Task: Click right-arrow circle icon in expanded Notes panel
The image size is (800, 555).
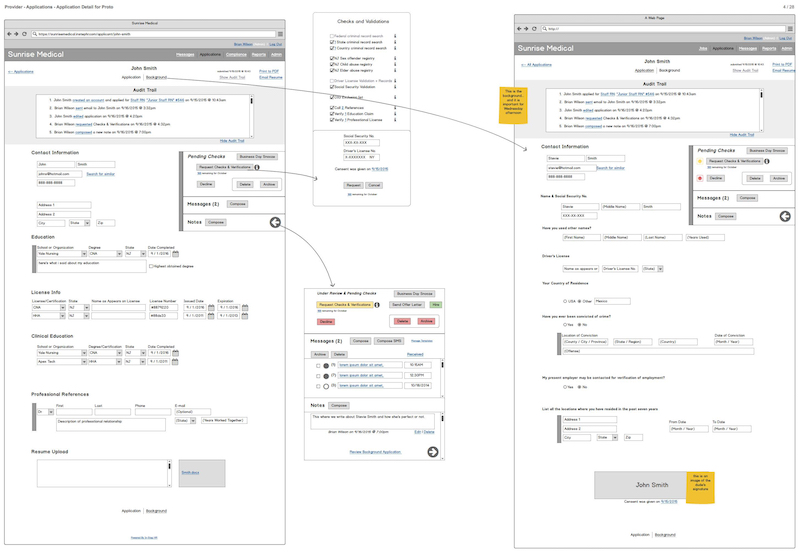Action: (433, 452)
